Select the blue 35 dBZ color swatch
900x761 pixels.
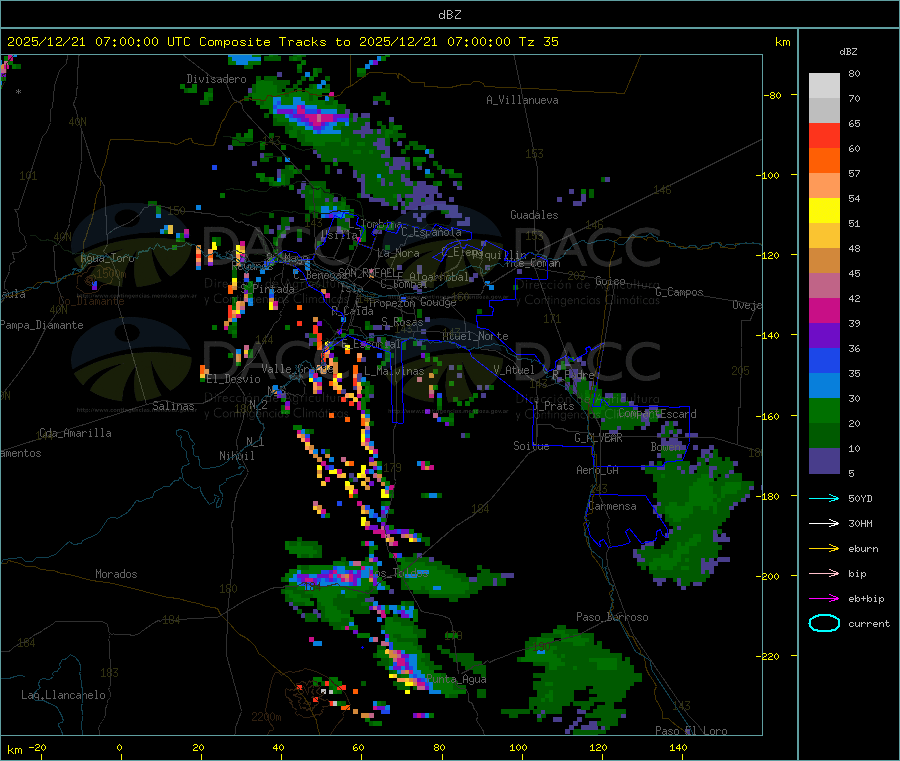tap(824, 360)
